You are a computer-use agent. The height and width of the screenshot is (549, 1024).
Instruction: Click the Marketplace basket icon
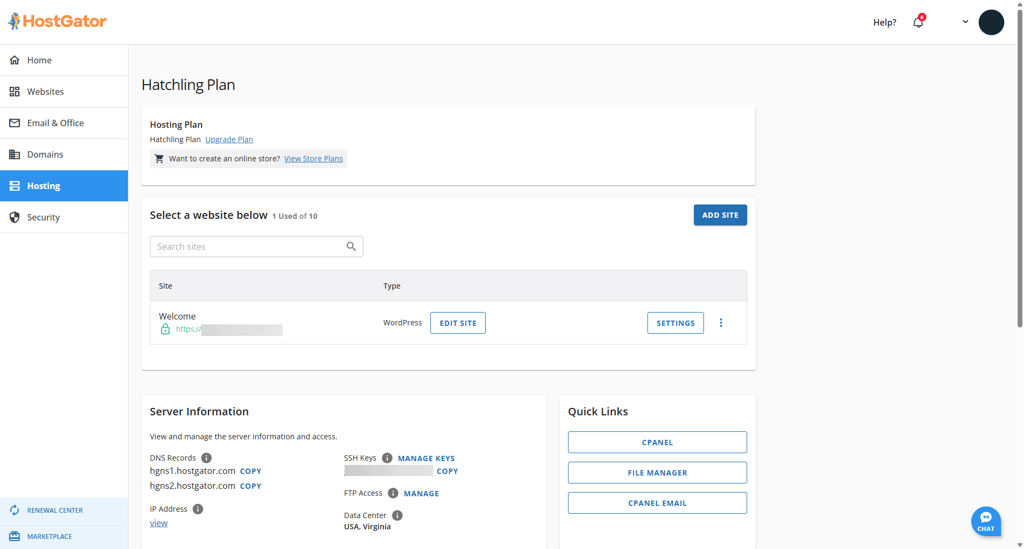(14, 537)
